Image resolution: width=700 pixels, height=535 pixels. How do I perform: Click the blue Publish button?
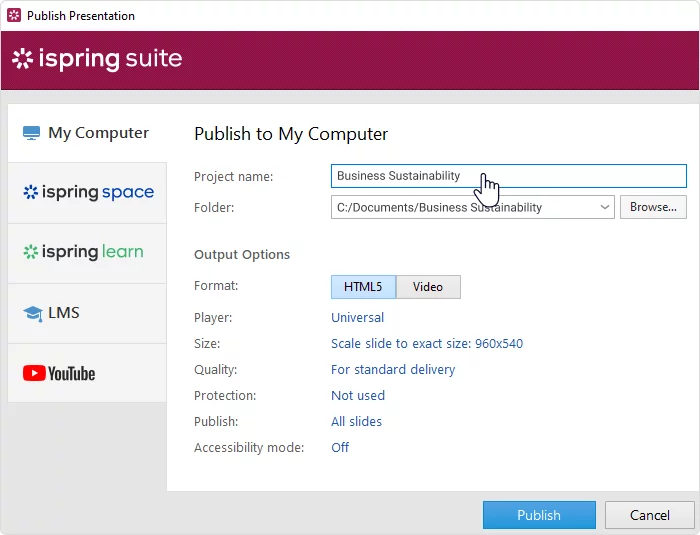539,515
